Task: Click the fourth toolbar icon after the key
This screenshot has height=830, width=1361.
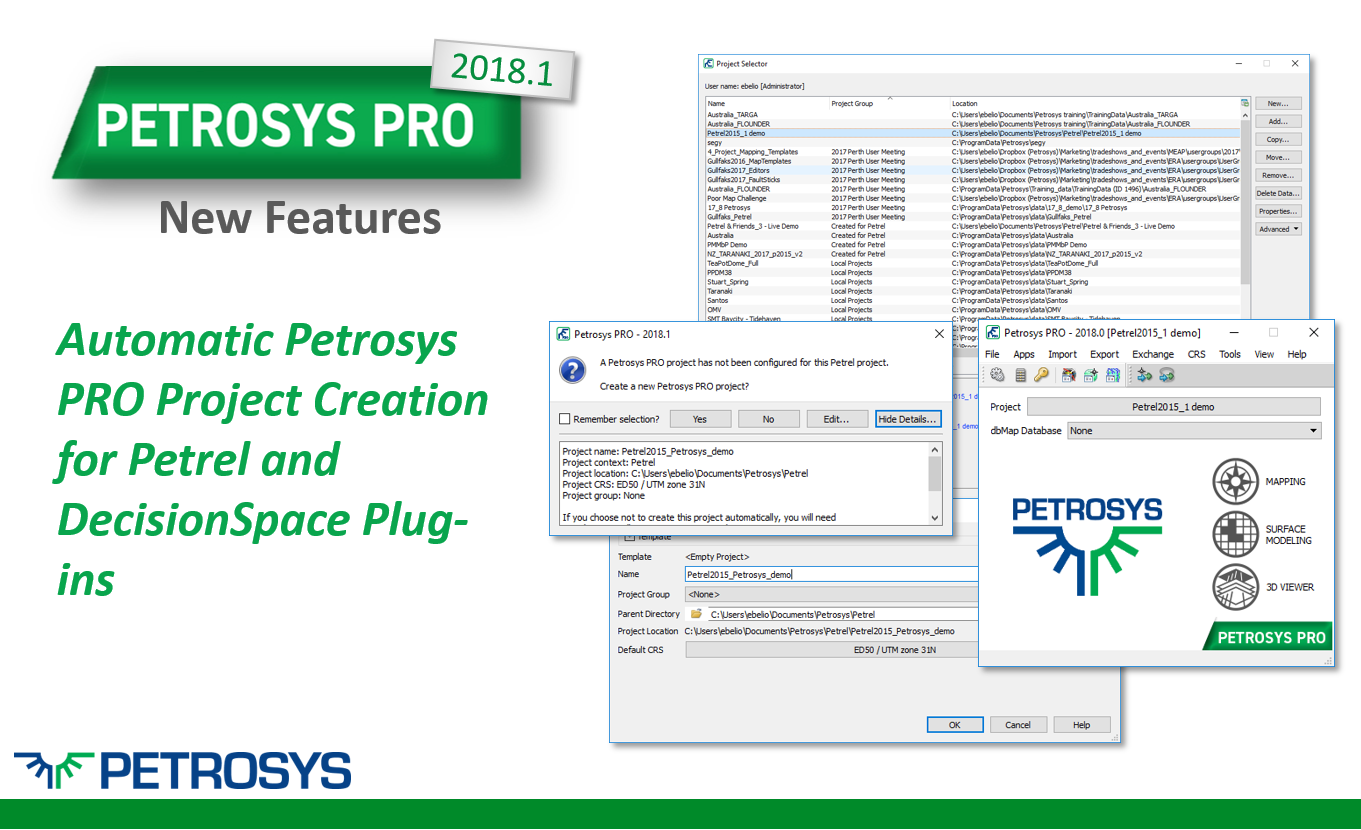Action: [x=1069, y=375]
